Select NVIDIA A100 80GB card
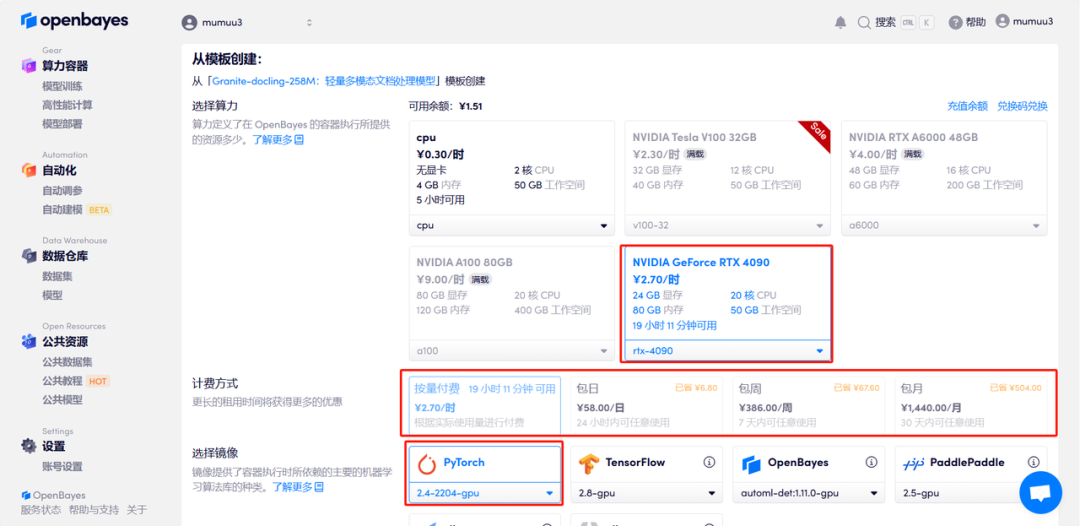The image size is (1080, 526). pyautogui.click(x=512, y=304)
